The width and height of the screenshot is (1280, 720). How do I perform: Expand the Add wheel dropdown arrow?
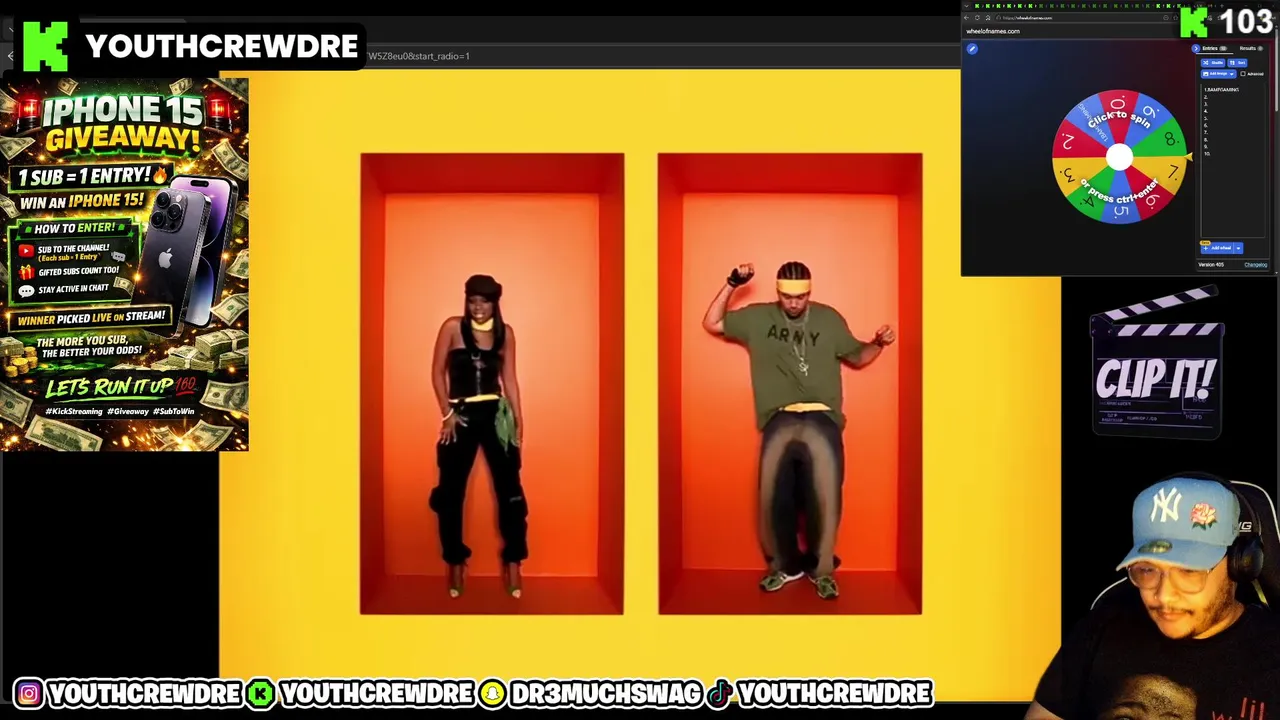(1238, 248)
